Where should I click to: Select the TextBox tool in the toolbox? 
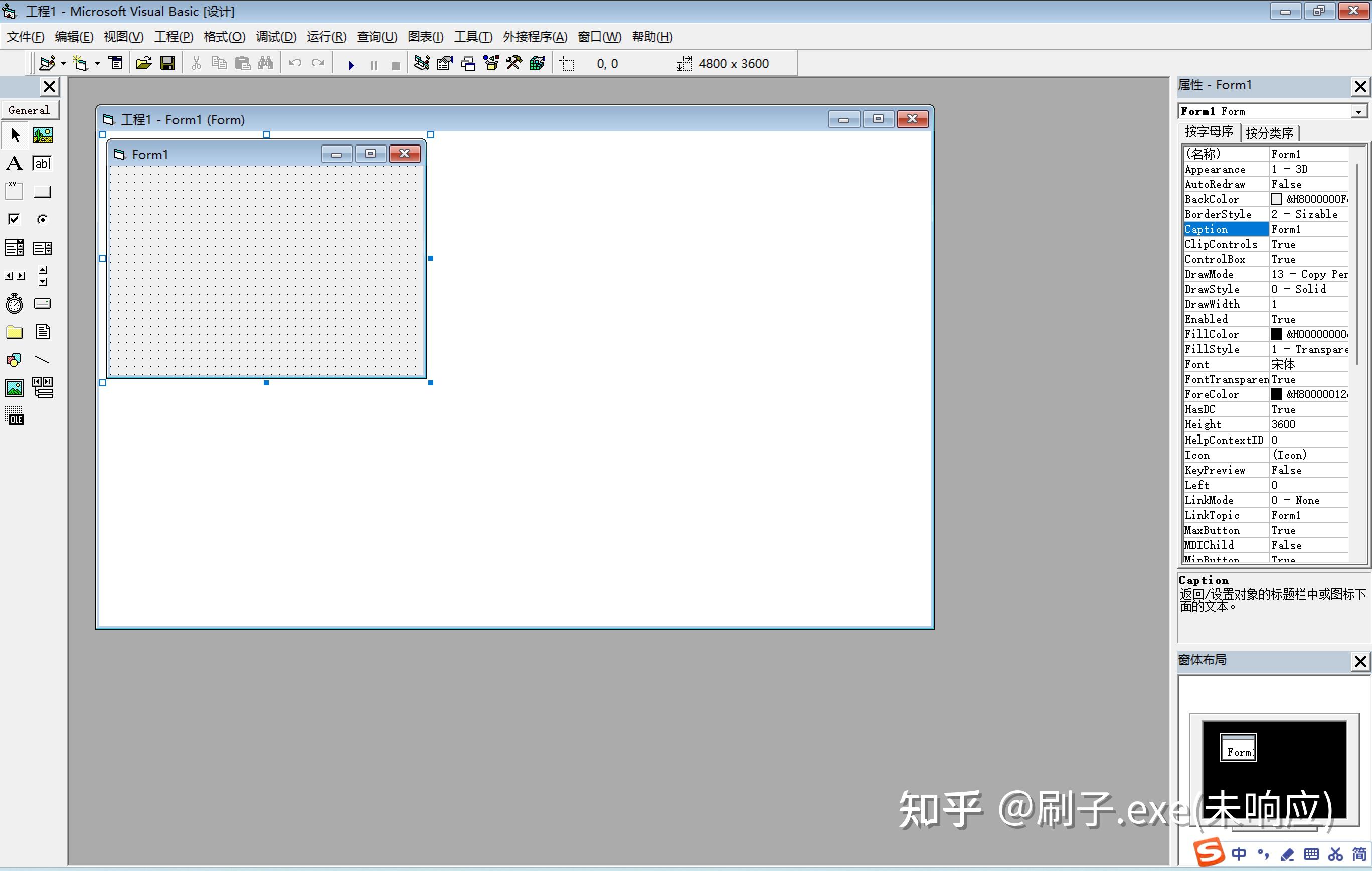click(x=42, y=163)
